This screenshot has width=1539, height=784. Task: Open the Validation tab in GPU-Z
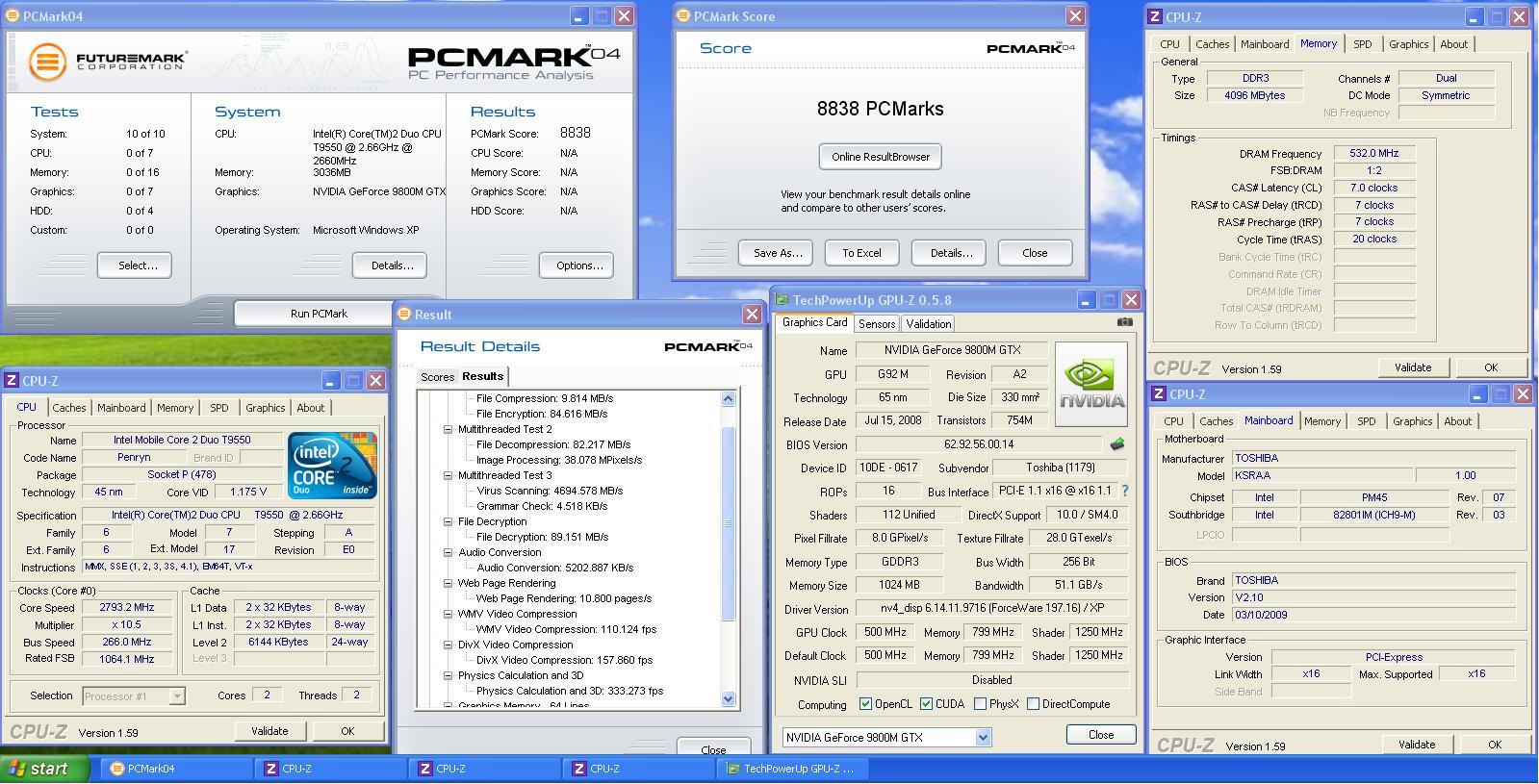pos(929,324)
